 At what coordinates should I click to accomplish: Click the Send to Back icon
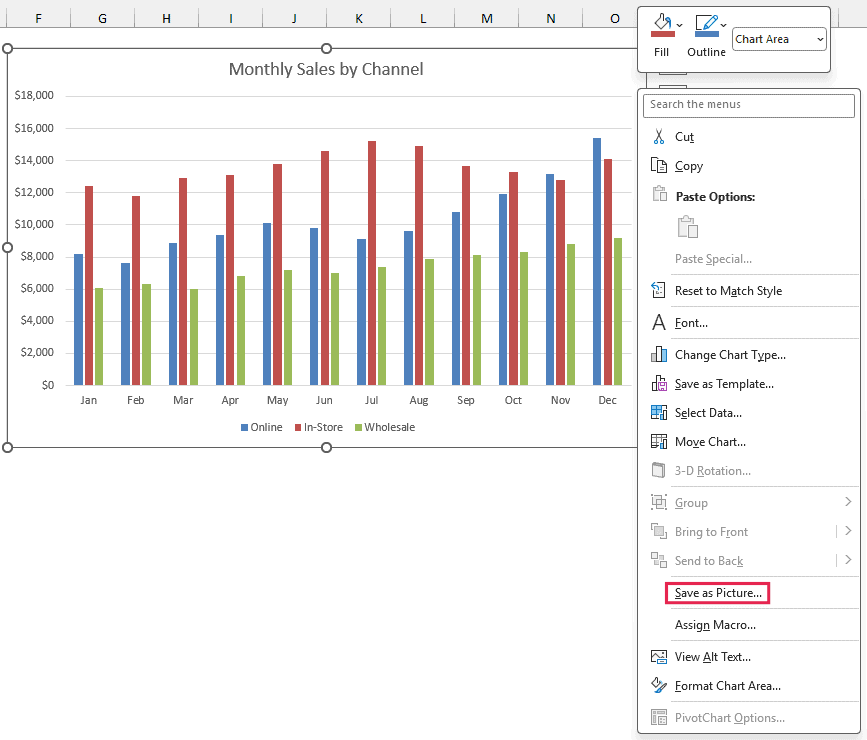point(659,560)
